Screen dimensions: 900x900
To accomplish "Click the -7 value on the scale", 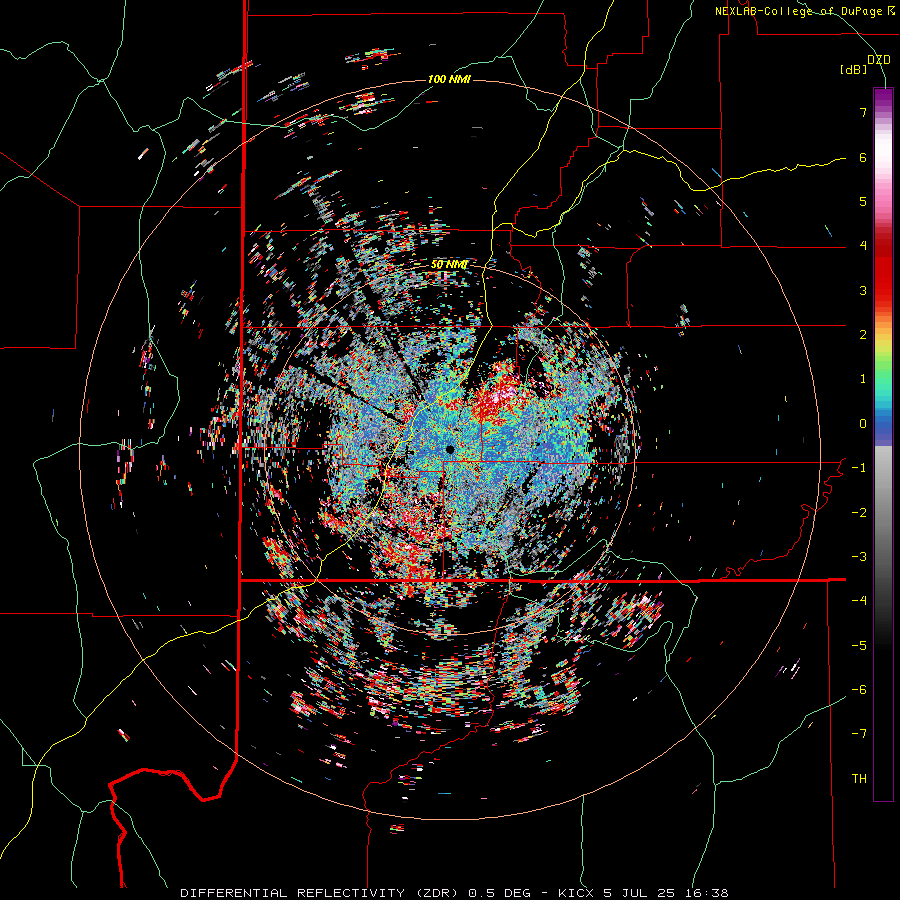I will [859, 734].
